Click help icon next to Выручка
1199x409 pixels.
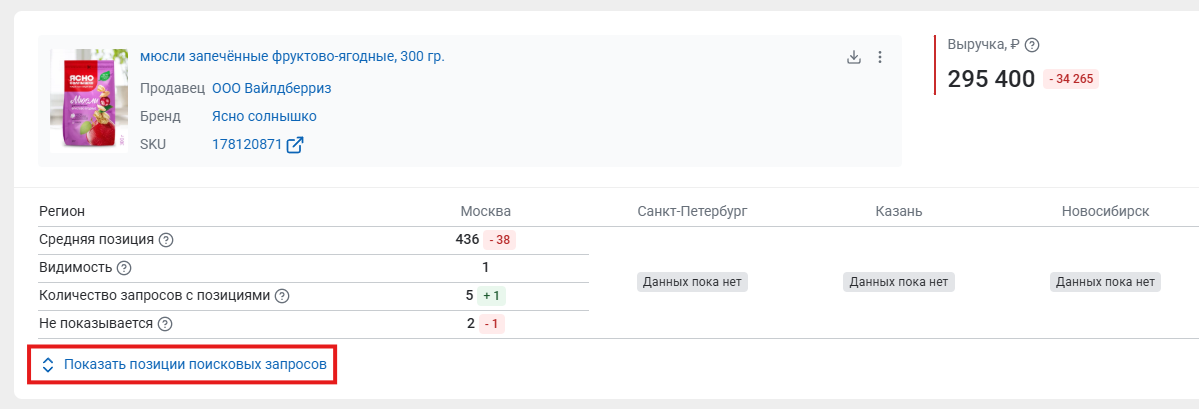click(1032, 44)
